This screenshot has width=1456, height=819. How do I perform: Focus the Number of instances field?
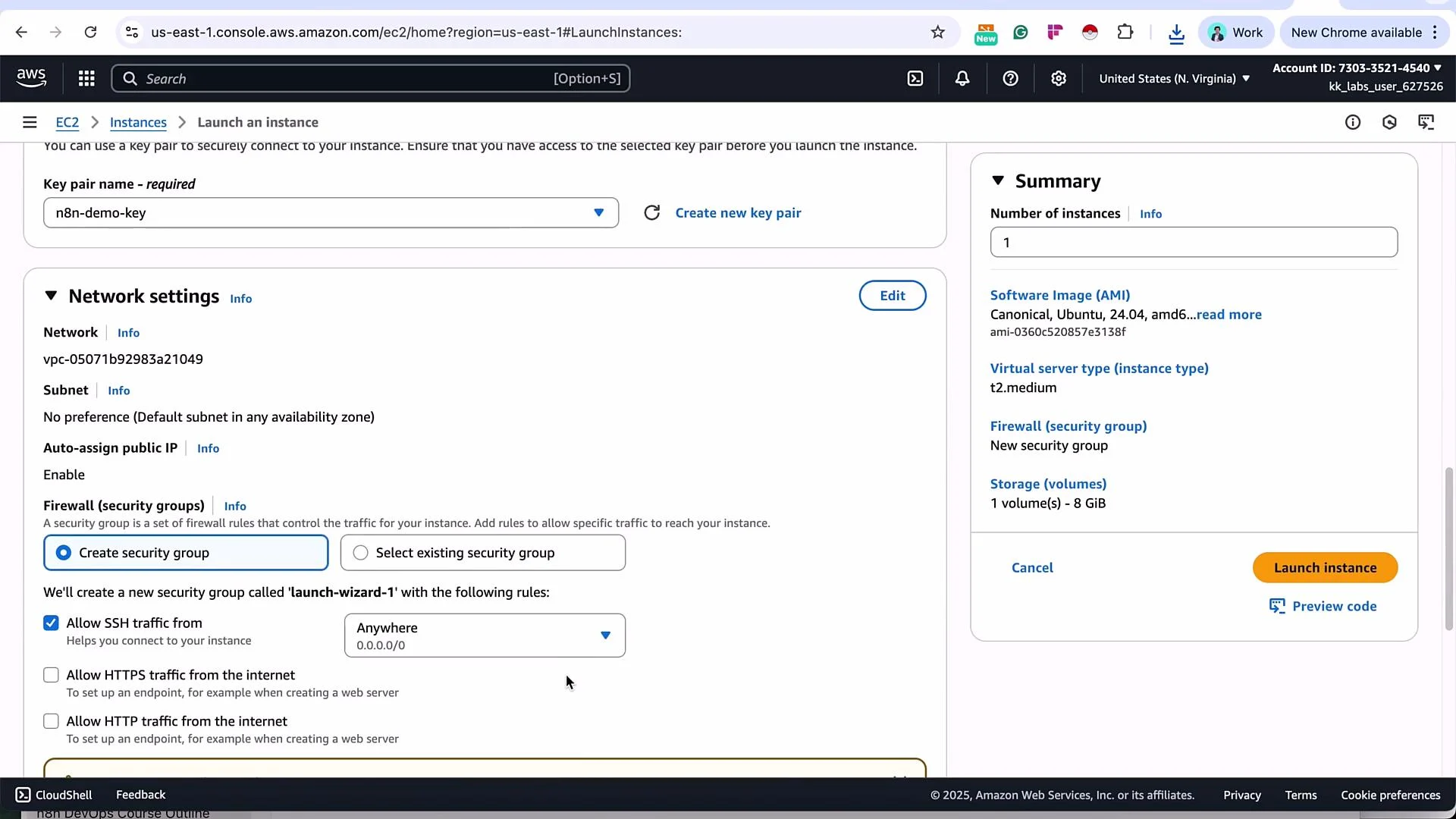click(1194, 243)
